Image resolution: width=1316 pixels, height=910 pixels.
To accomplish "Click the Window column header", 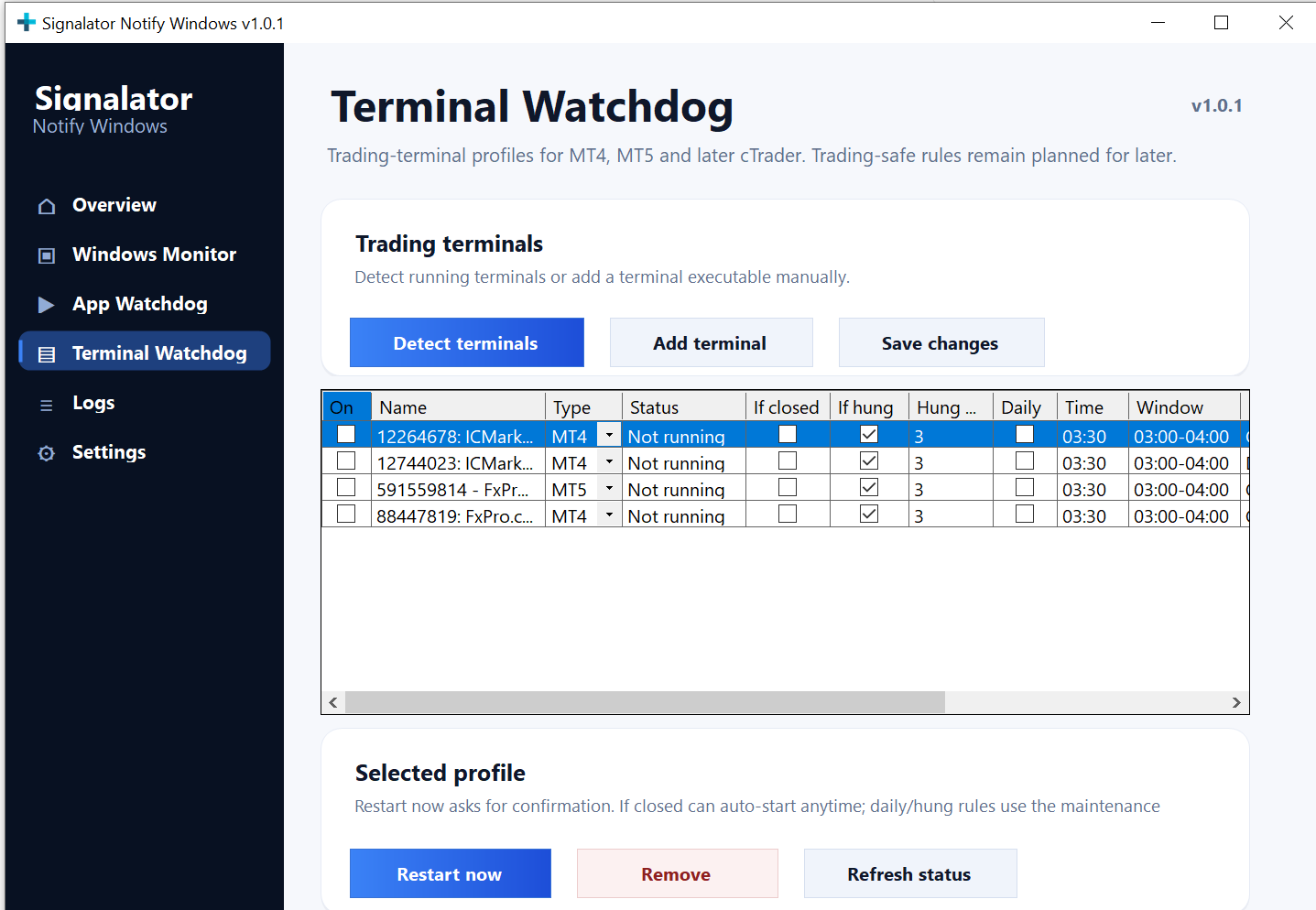I will (x=1184, y=406).
